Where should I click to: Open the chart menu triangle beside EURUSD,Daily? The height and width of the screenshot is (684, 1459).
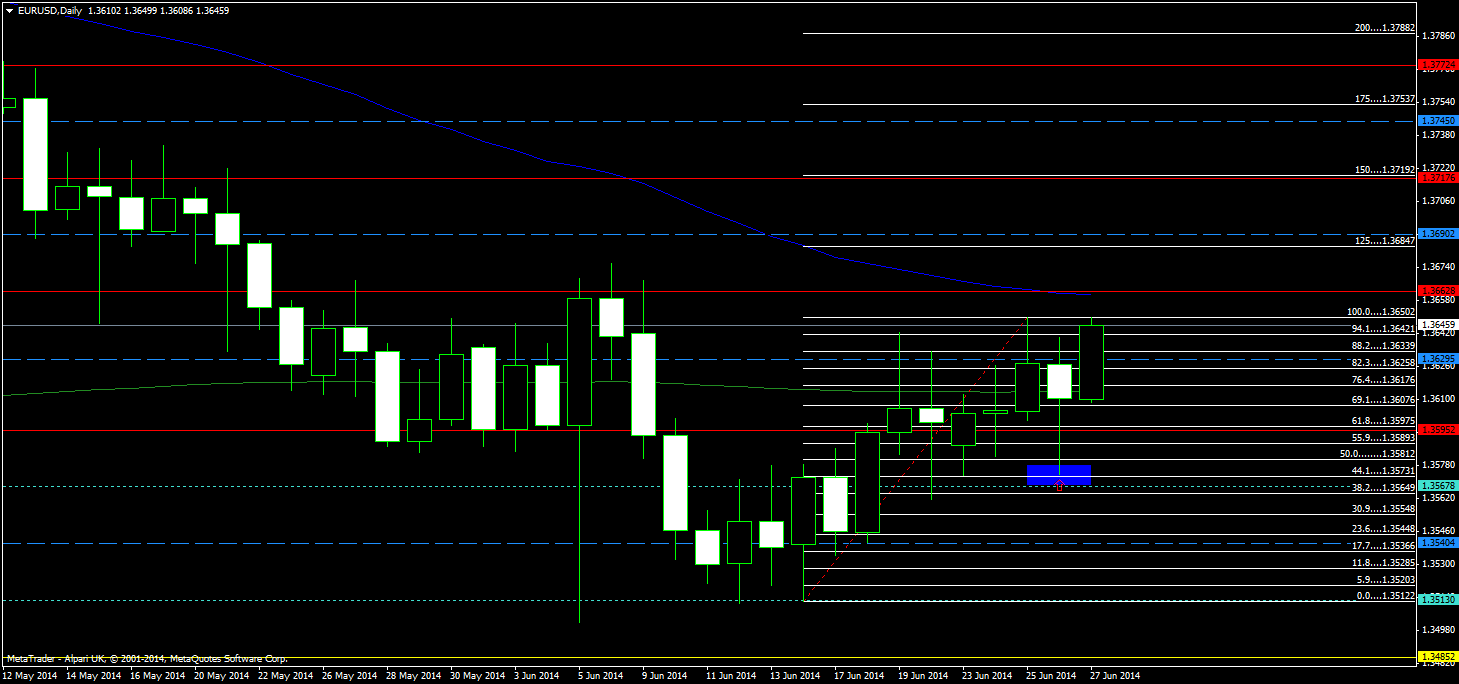click(x=9, y=10)
